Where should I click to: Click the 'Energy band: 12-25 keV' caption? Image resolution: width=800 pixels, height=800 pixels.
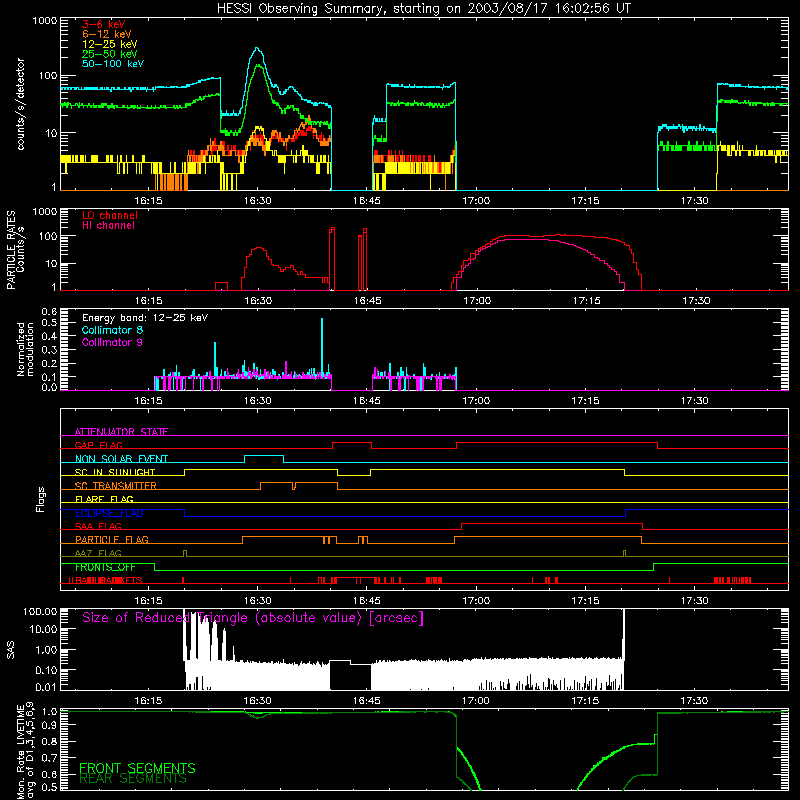pyautogui.click(x=145, y=318)
